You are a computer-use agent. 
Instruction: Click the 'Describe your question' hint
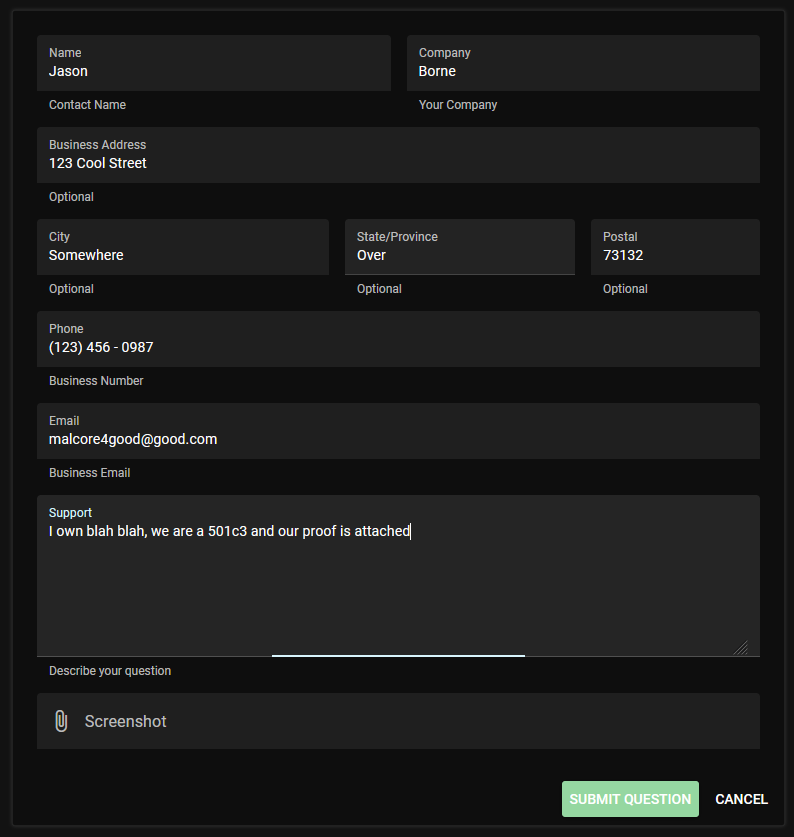[x=110, y=671]
